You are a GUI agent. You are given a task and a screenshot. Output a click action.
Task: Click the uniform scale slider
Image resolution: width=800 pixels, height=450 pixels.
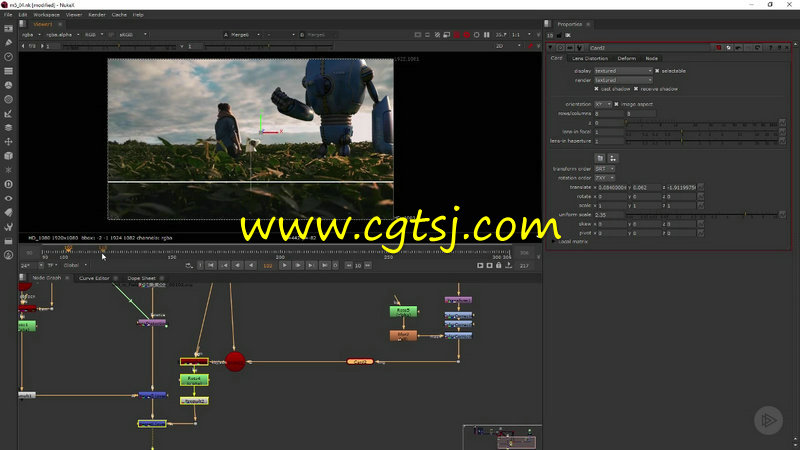702,215
